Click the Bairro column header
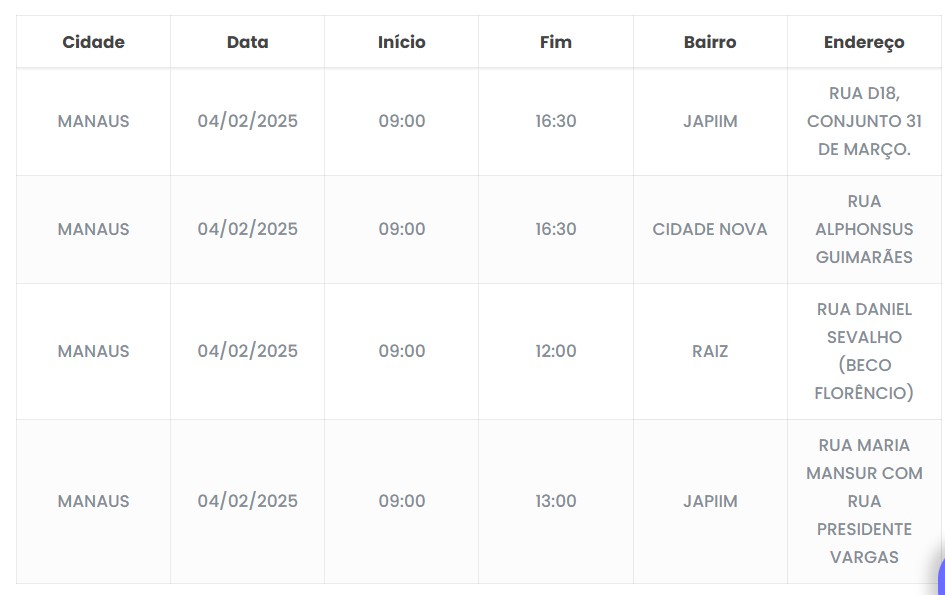The image size is (945, 595). click(710, 42)
